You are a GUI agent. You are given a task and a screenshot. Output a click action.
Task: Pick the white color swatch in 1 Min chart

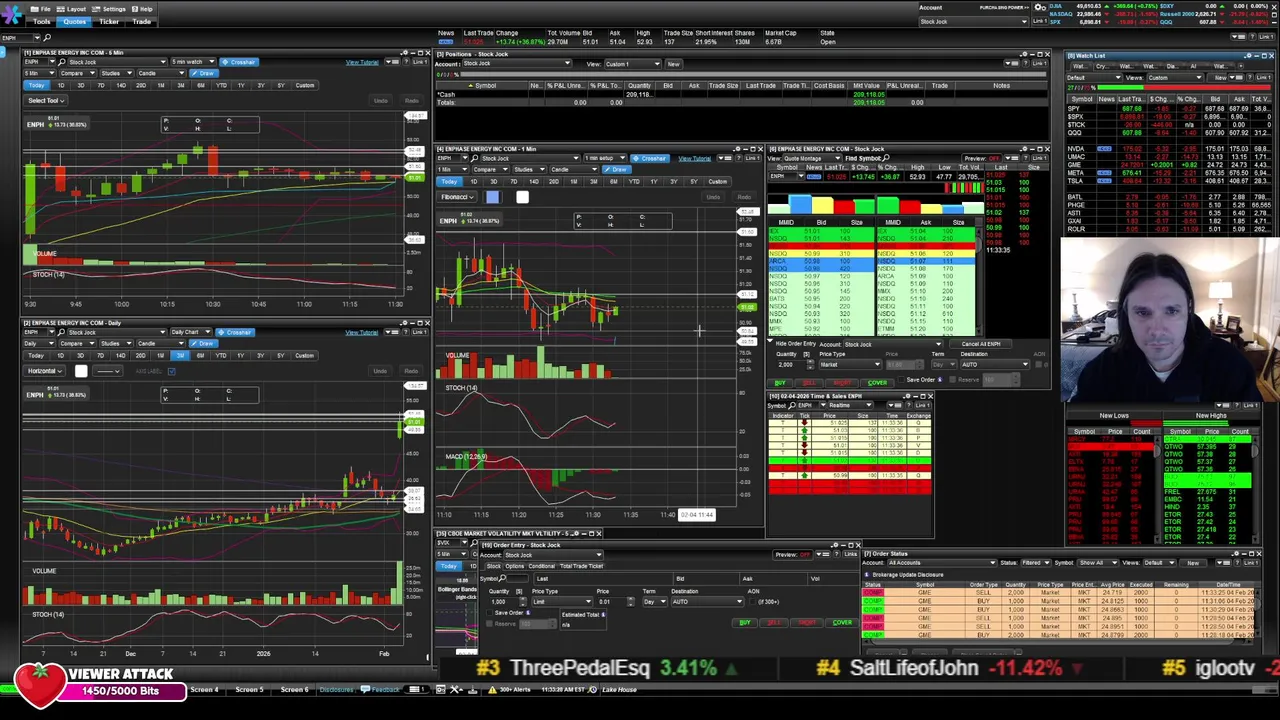click(522, 197)
